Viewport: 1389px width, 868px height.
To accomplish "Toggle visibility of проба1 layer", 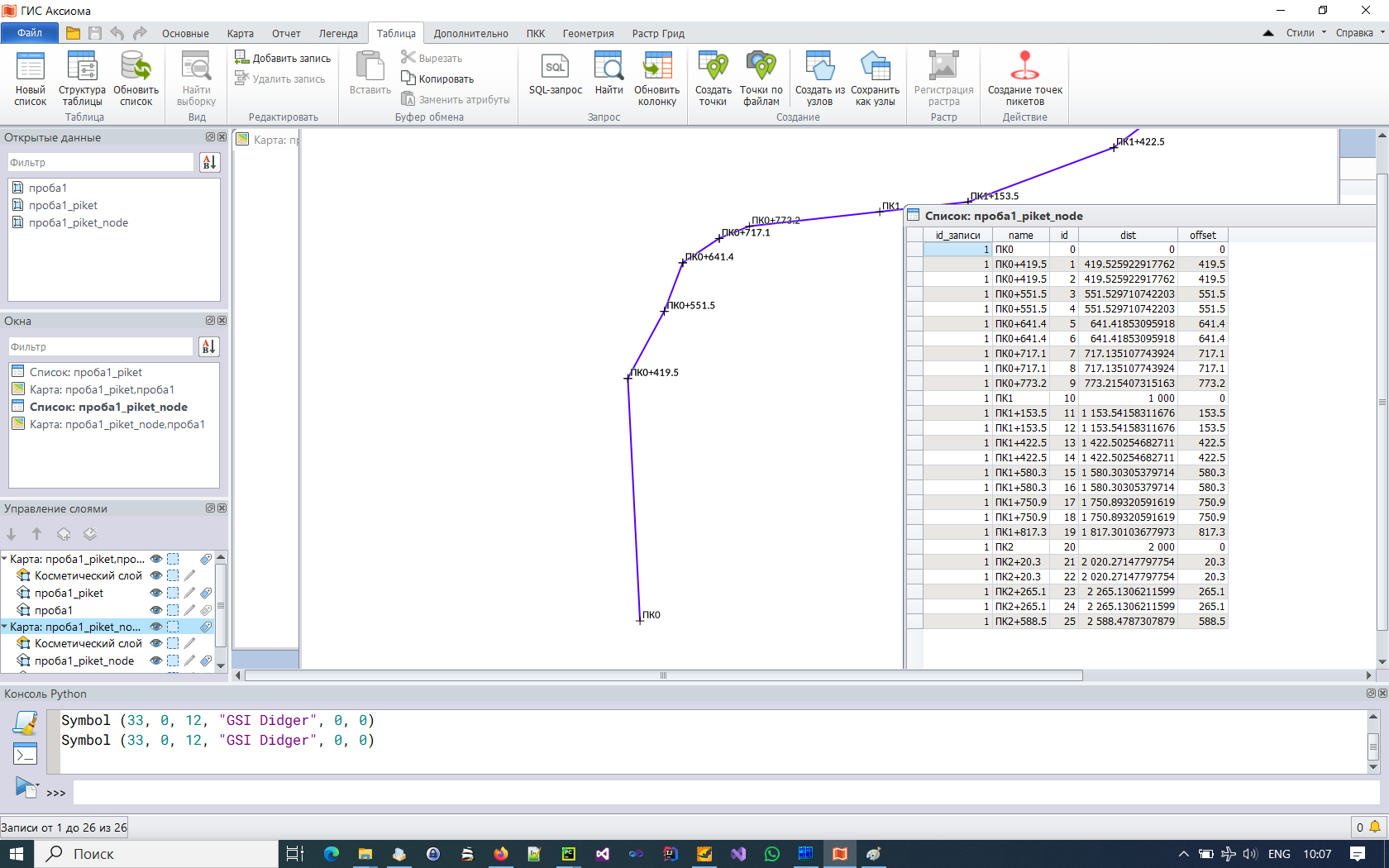I will pyautogui.click(x=155, y=610).
